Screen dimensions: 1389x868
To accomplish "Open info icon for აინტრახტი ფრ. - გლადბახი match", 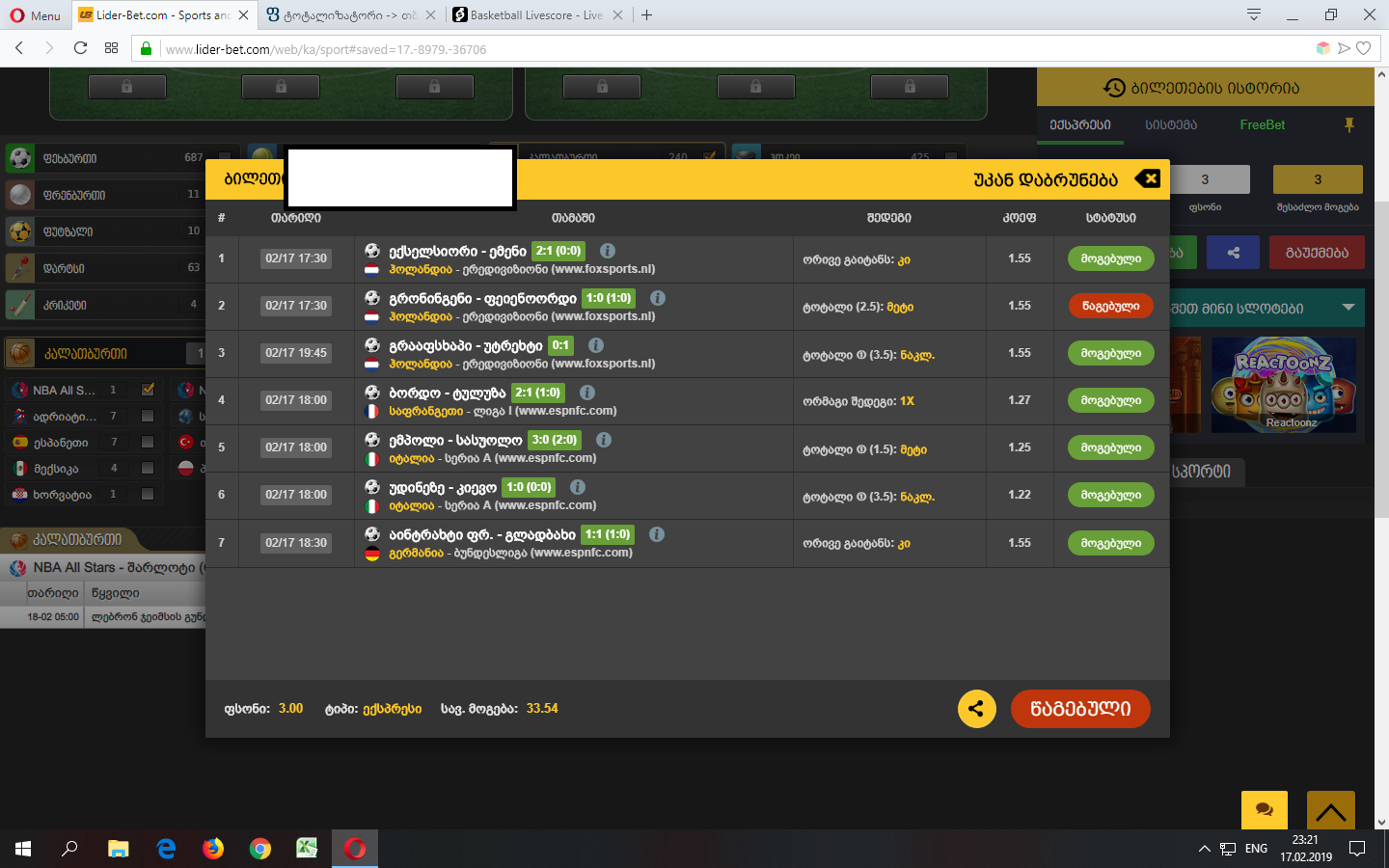I will click(x=657, y=534).
